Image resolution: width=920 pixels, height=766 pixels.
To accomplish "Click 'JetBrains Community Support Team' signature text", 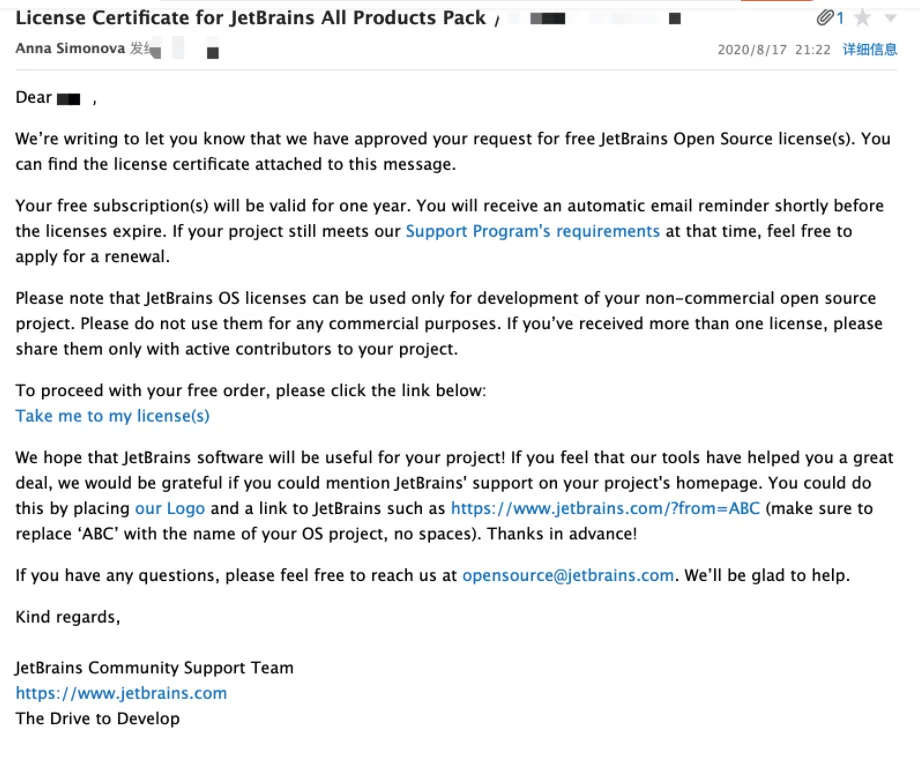I will tap(154, 667).
